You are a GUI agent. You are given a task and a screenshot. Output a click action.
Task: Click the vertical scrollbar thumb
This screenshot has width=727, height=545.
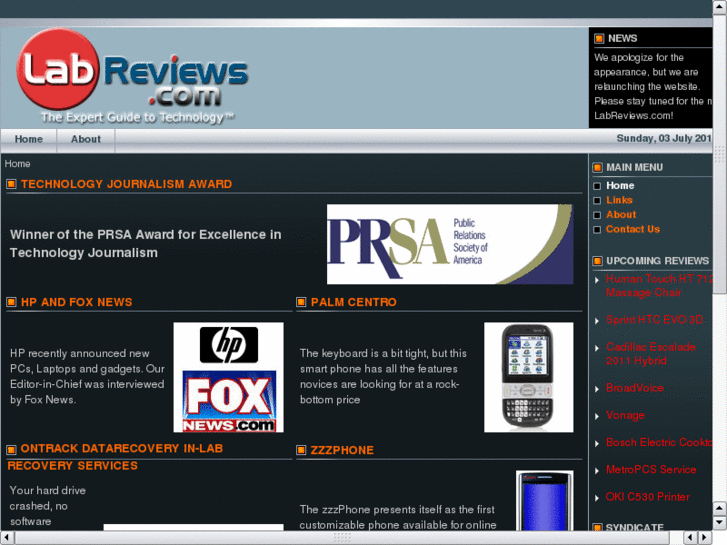[x=720, y=154]
